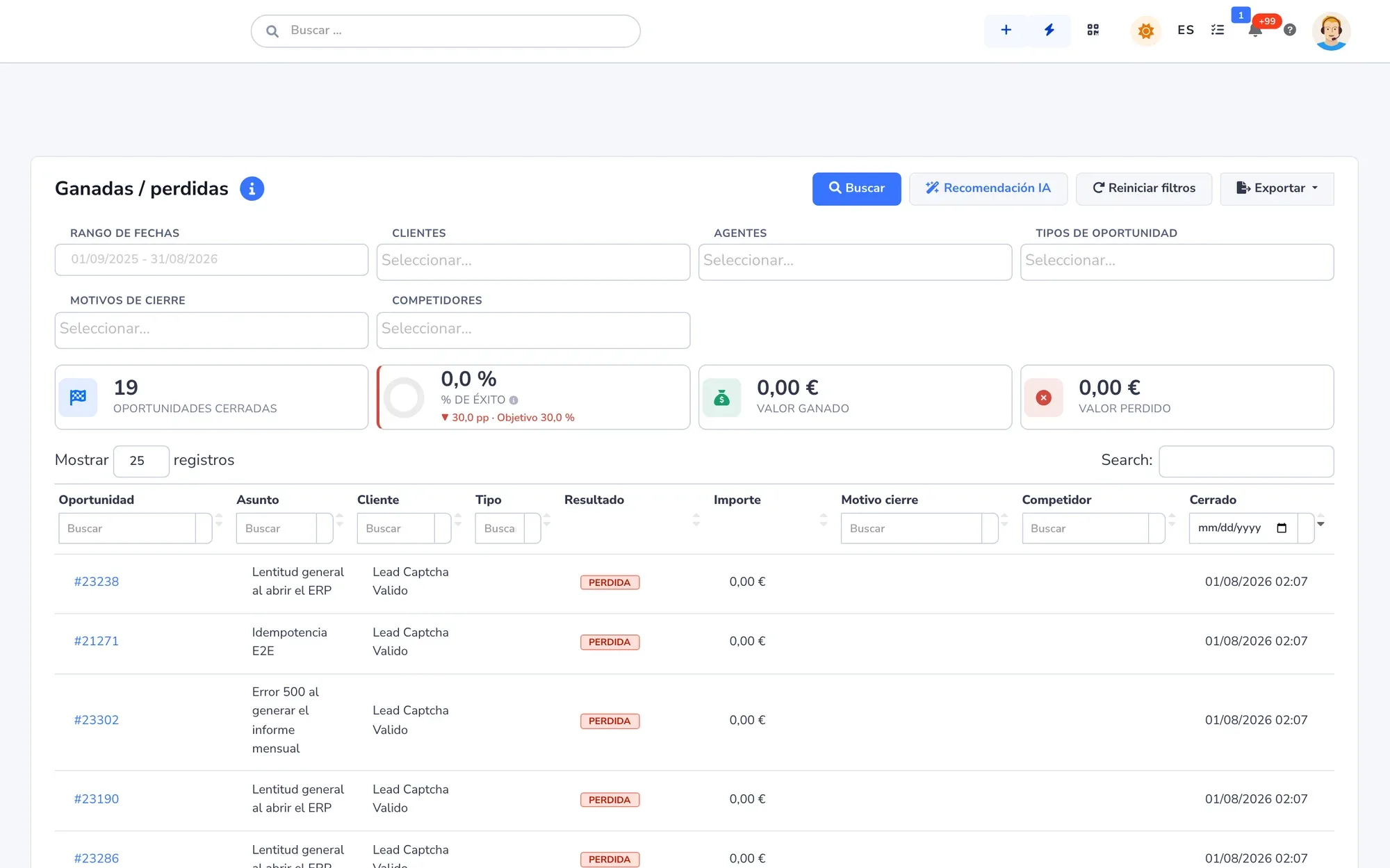Sort by the Importe column arrows
The width and height of the screenshot is (1390, 868).
[x=824, y=520]
